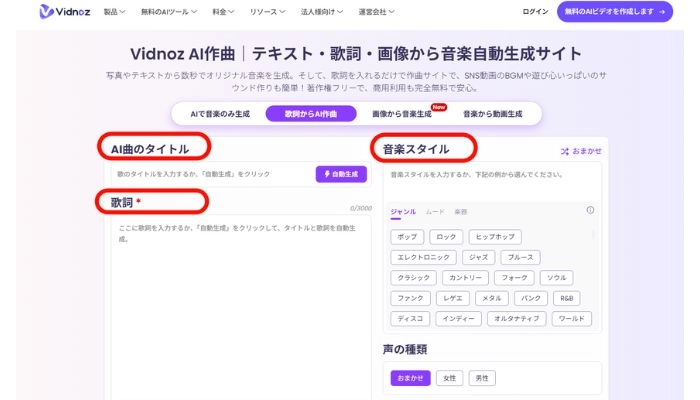Expand the リソース menu
The image size is (700, 400).
[267, 12]
